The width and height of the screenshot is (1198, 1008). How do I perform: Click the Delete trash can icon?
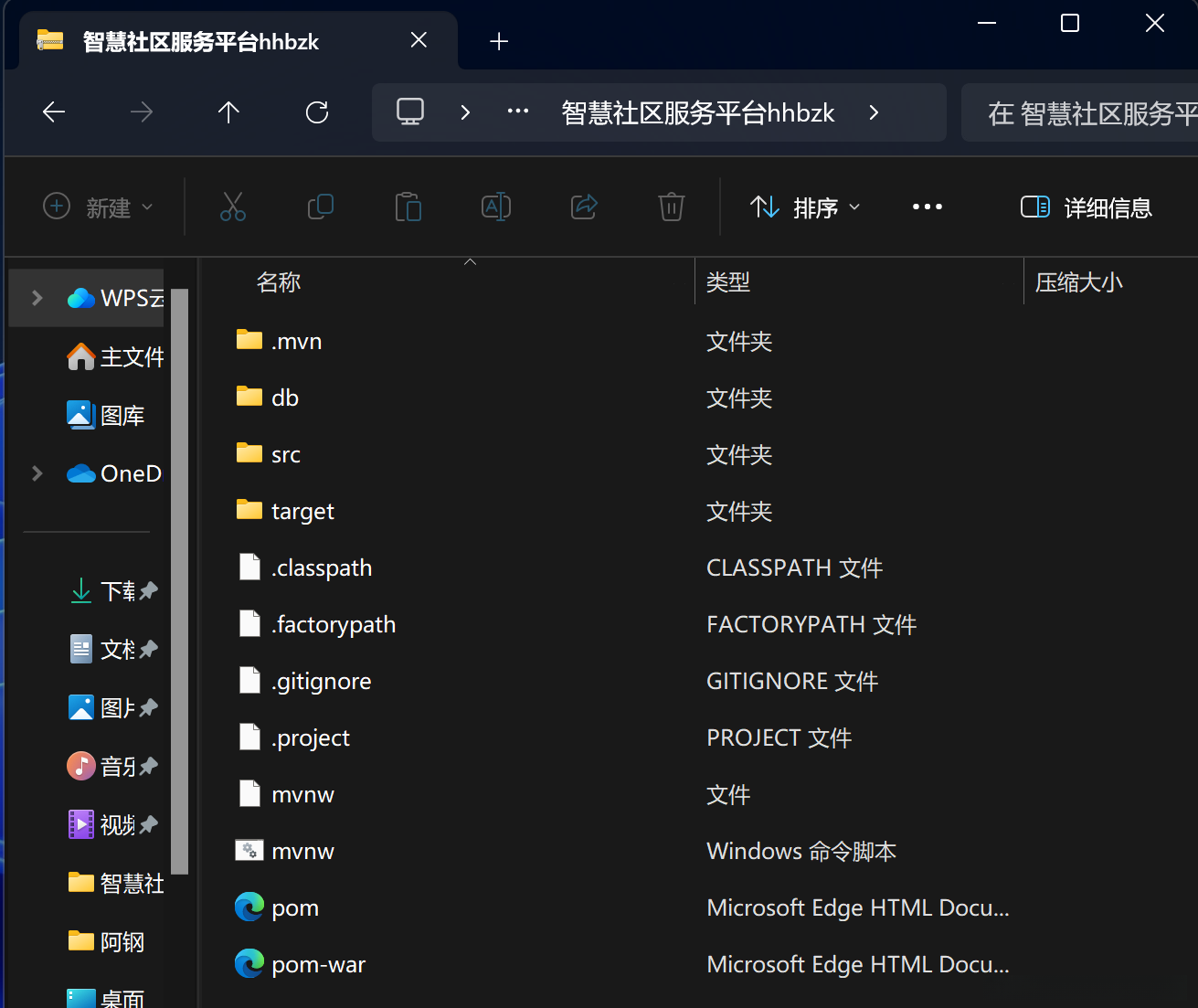(672, 207)
